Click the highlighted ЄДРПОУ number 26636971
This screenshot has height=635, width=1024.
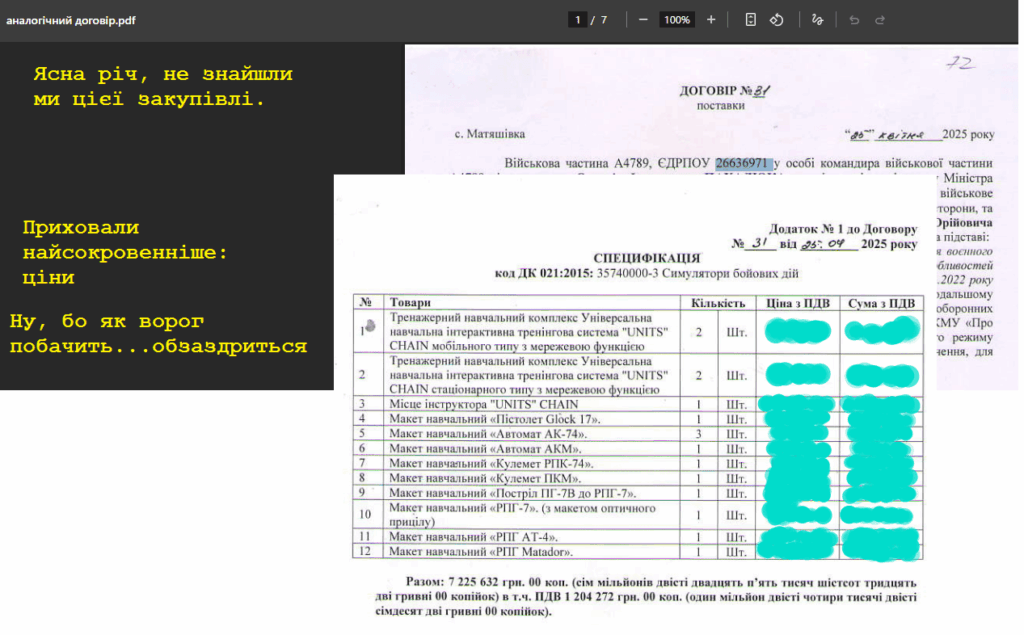coord(743,163)
